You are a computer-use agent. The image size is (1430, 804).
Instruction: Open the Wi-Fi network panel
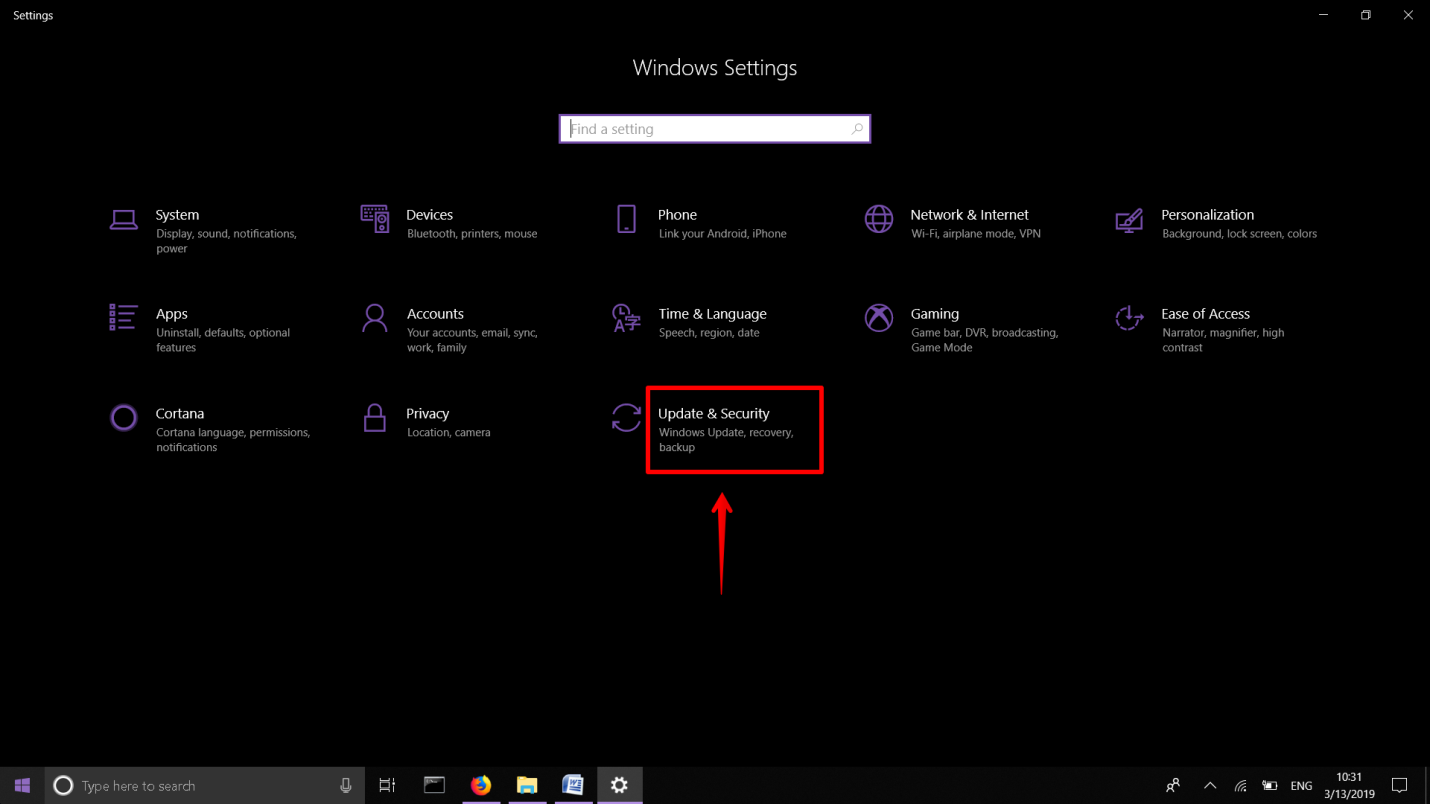pyautogui.click(x=1239, y=786)
